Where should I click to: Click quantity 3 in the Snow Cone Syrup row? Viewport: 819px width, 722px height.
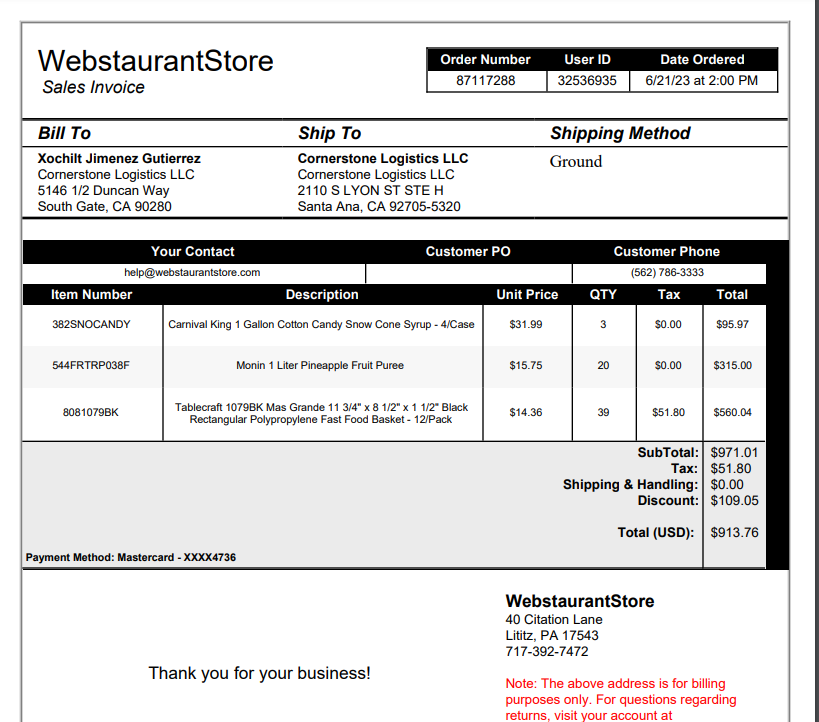coord(603,324)
